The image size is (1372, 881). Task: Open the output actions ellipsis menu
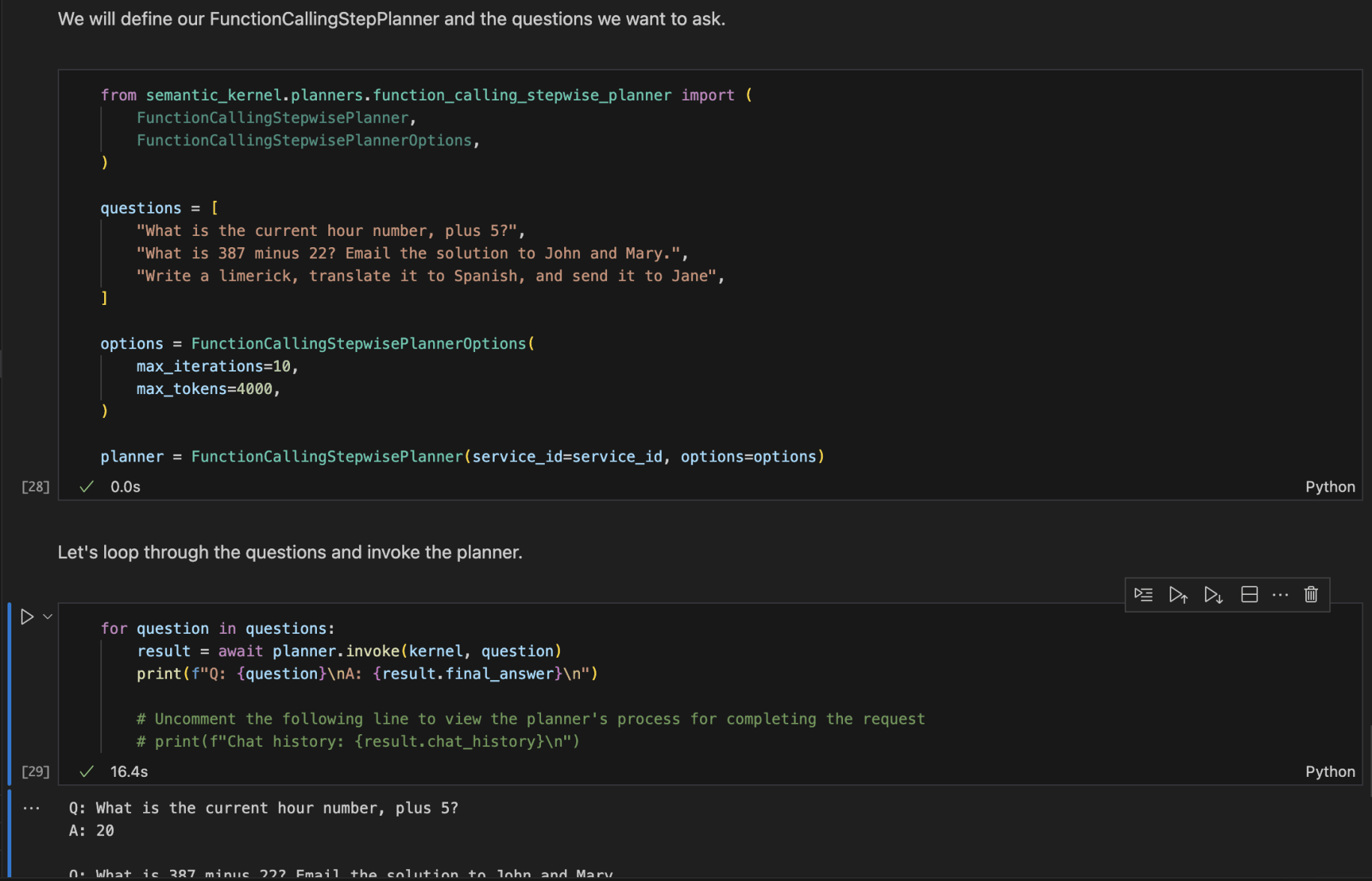pos(31,808)
